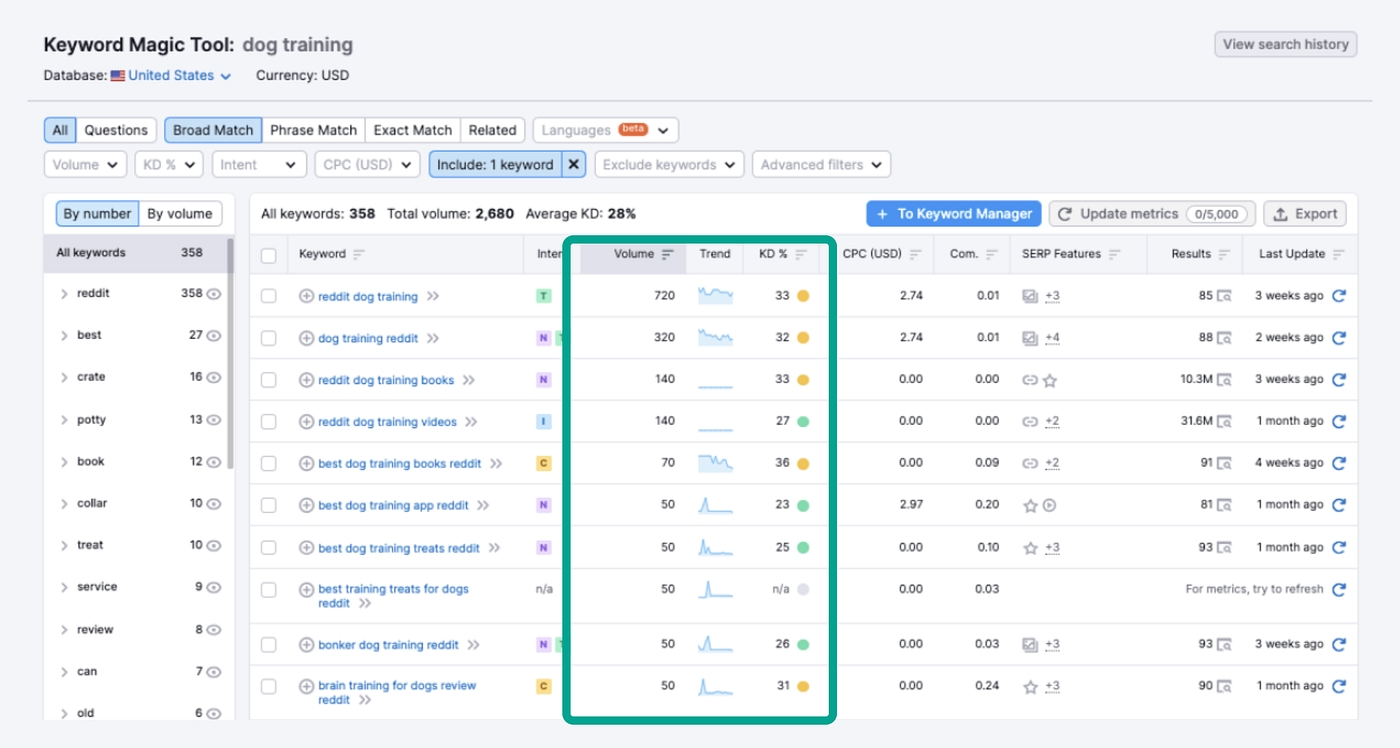
Task: Click the yellow KD dot for reddit dog training
Action: coord(802,296)
